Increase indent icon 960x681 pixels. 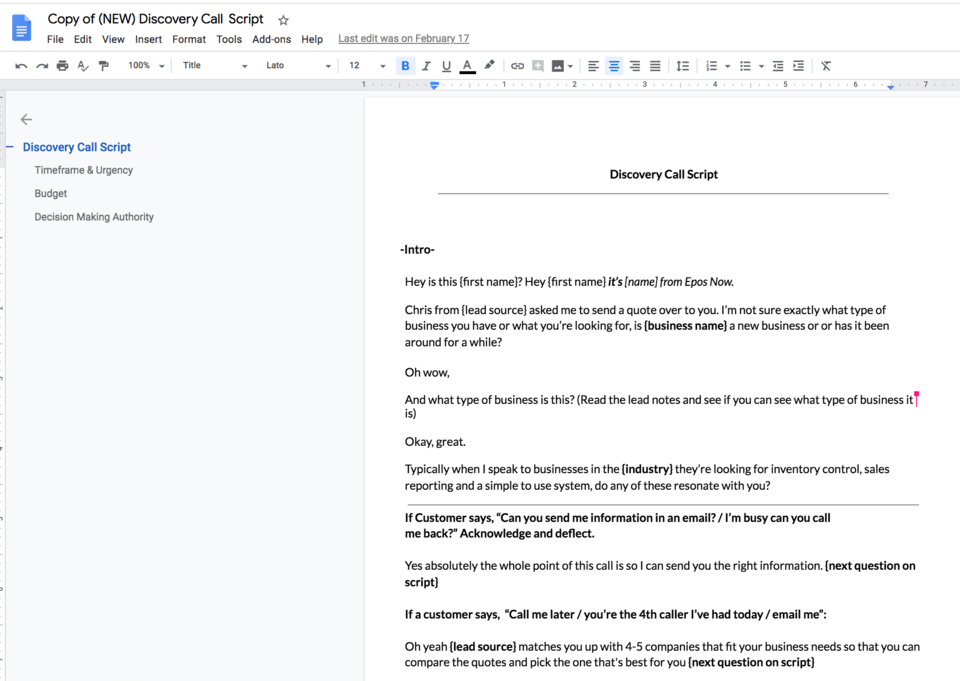(798, 66)
